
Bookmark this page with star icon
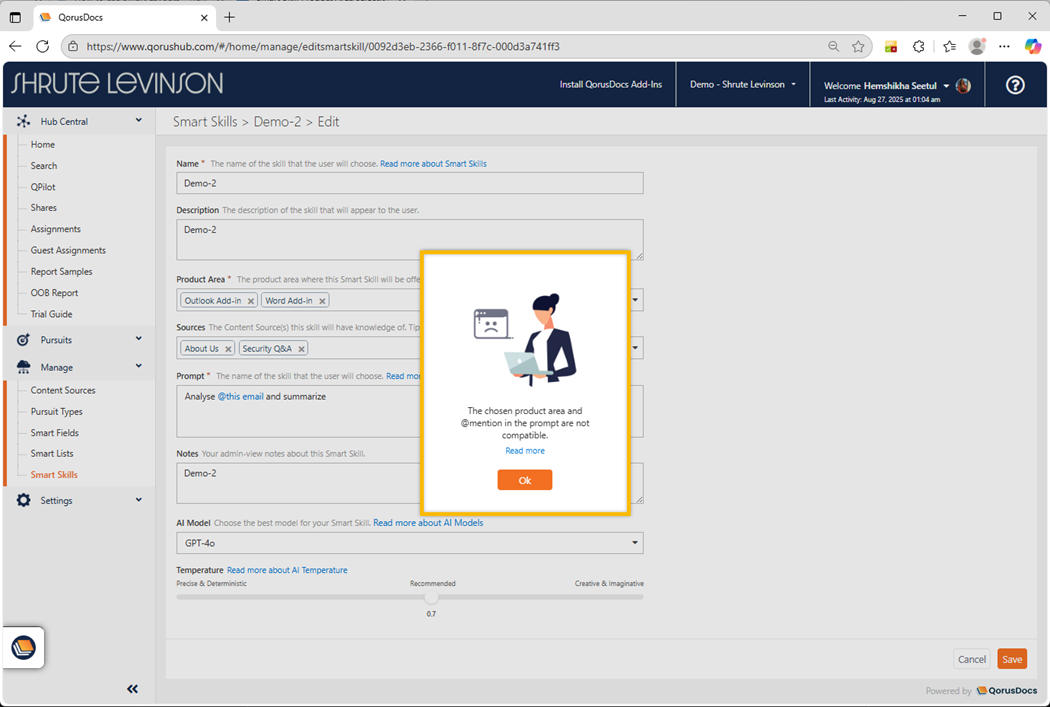coord(858,46)
